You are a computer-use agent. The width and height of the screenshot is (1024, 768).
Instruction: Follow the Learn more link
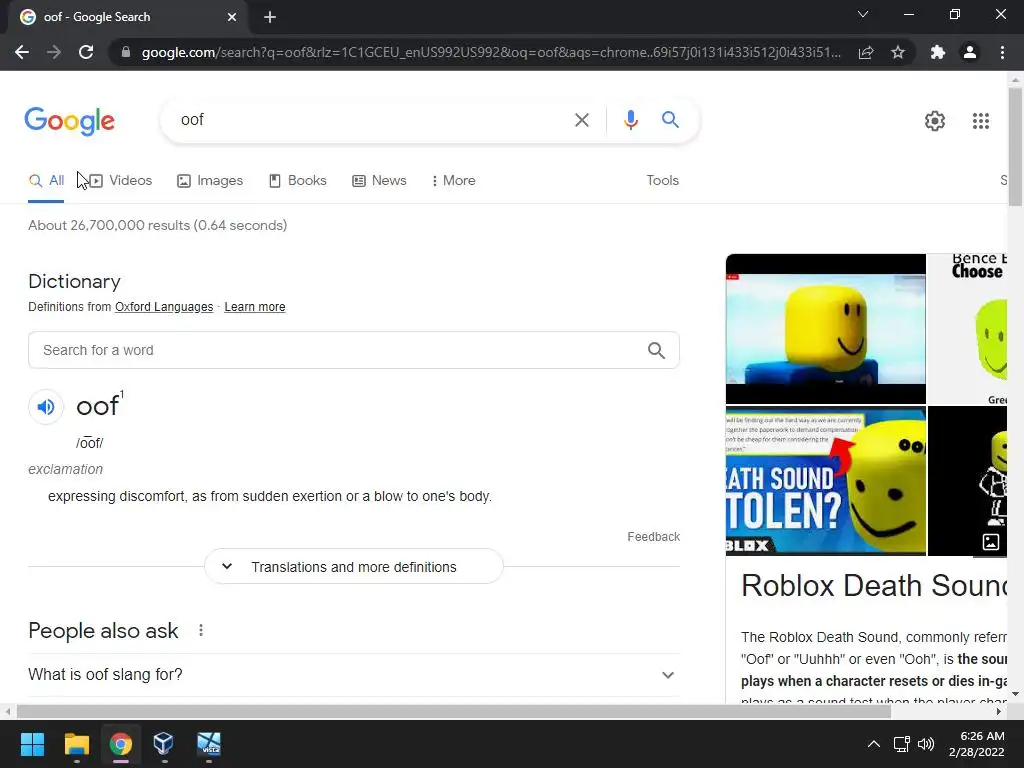255,307
